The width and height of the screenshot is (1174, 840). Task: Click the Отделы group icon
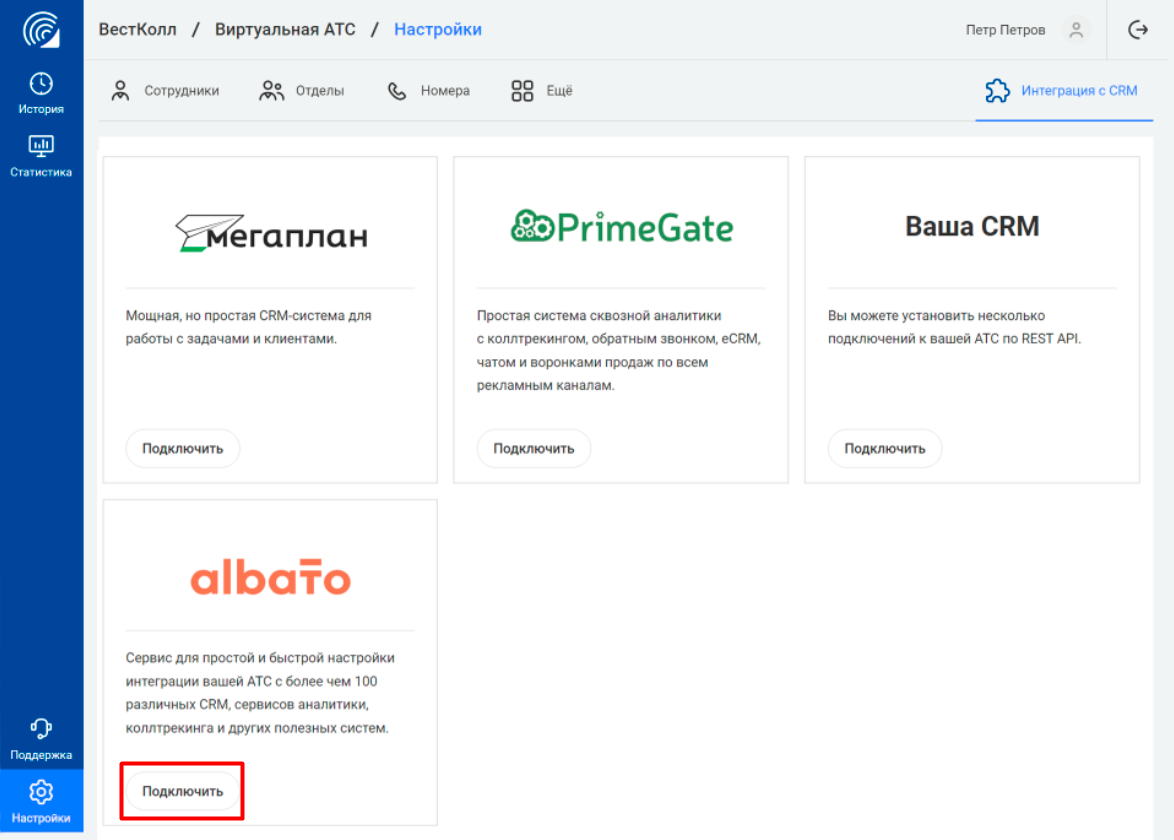tap(272, 91)
